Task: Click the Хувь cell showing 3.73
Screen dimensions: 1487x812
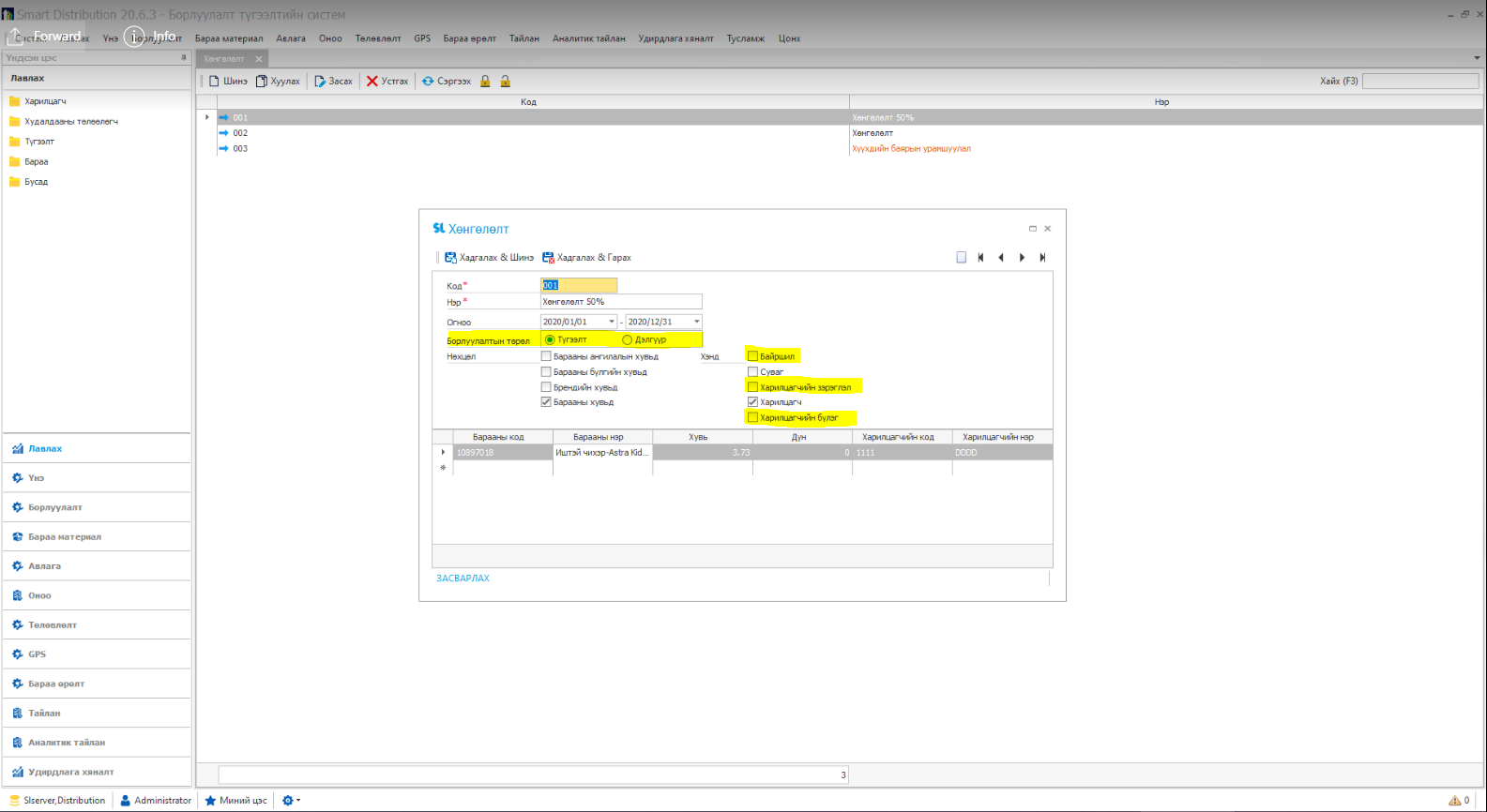Action: click(703, 452)
